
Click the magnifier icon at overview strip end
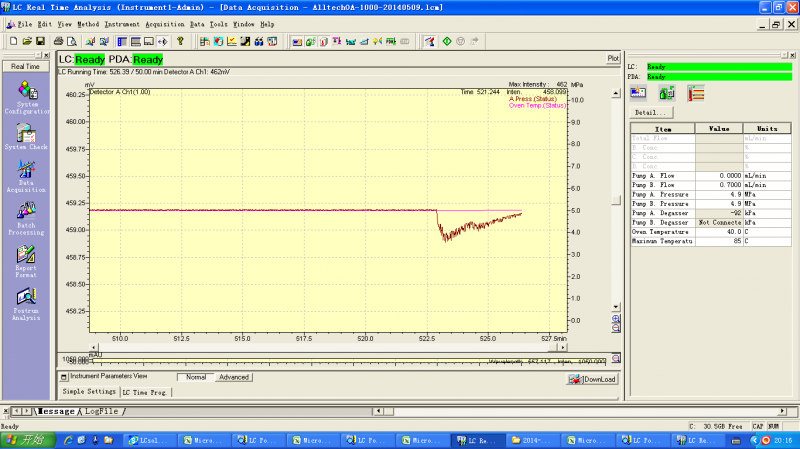tap(616, 359)
